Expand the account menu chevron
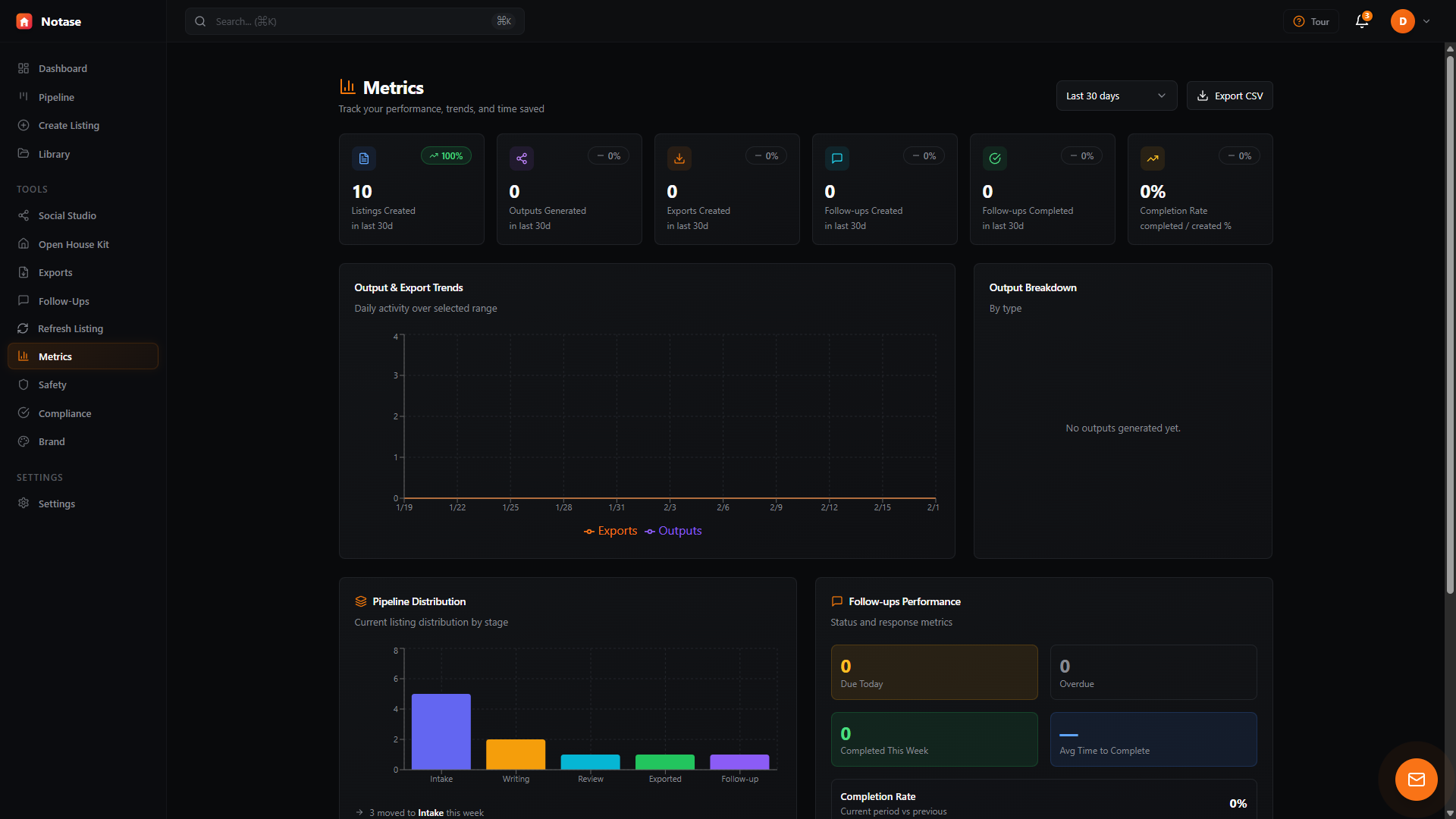 click(x=1427, y=21)
